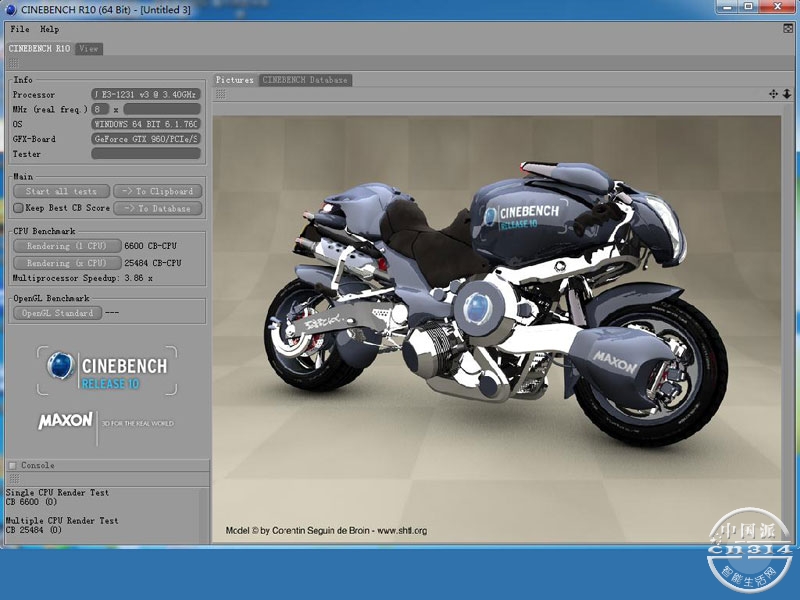Click the Processor name field
This screenshot has height=600, width=800.
pos(146,94)
